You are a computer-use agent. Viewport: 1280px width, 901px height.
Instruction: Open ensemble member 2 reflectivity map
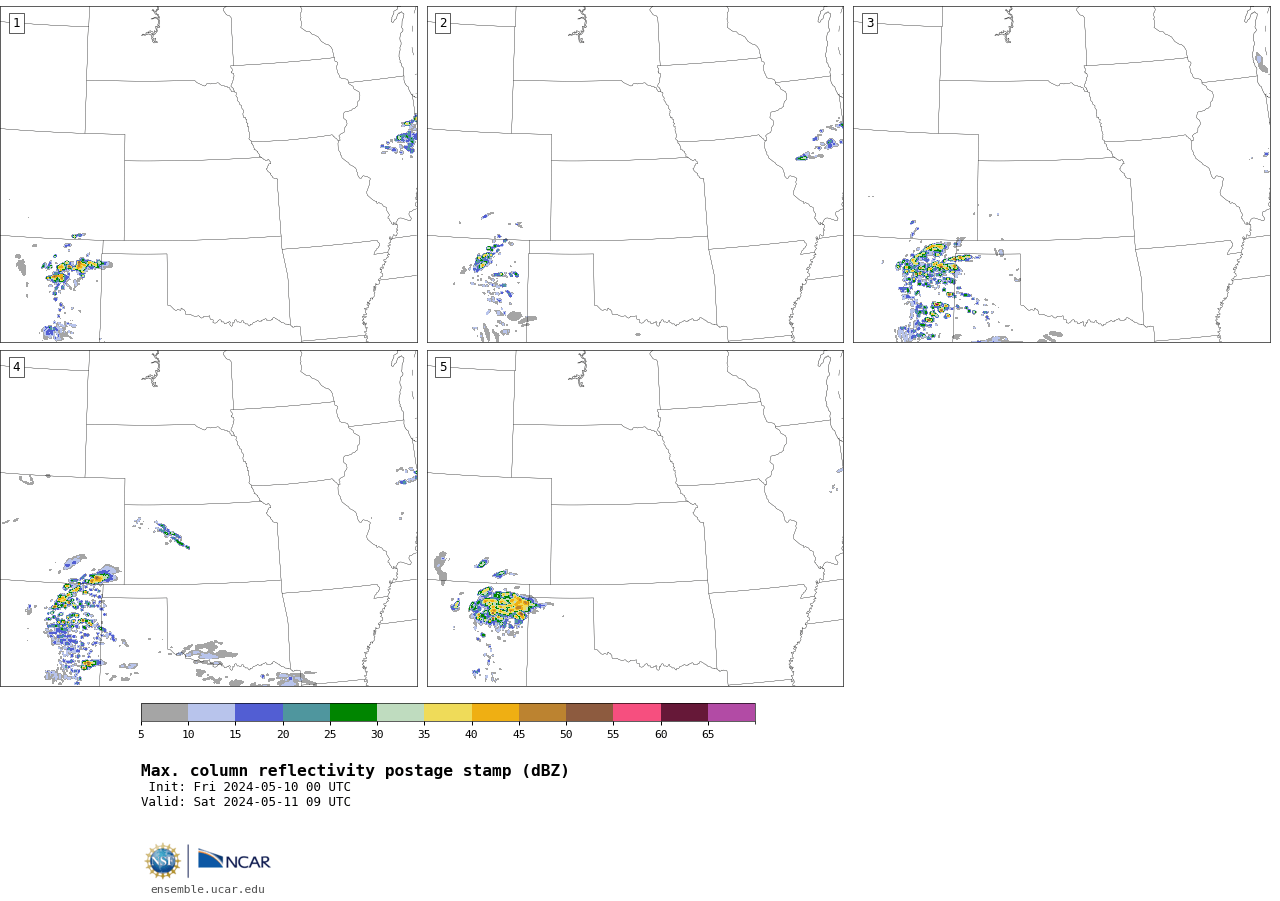coord(635,174)
